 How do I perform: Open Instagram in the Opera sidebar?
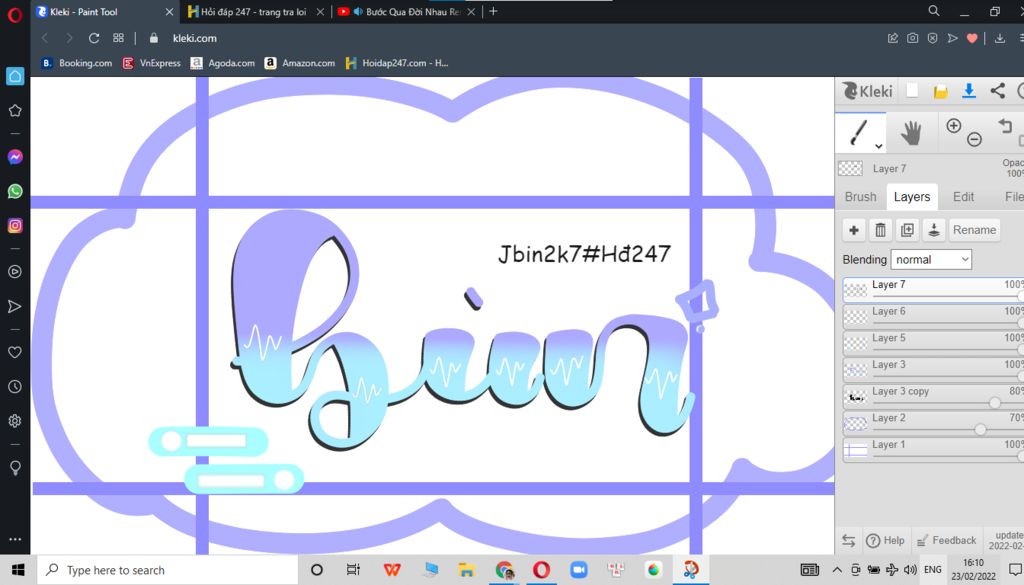[x=15, y=226]
